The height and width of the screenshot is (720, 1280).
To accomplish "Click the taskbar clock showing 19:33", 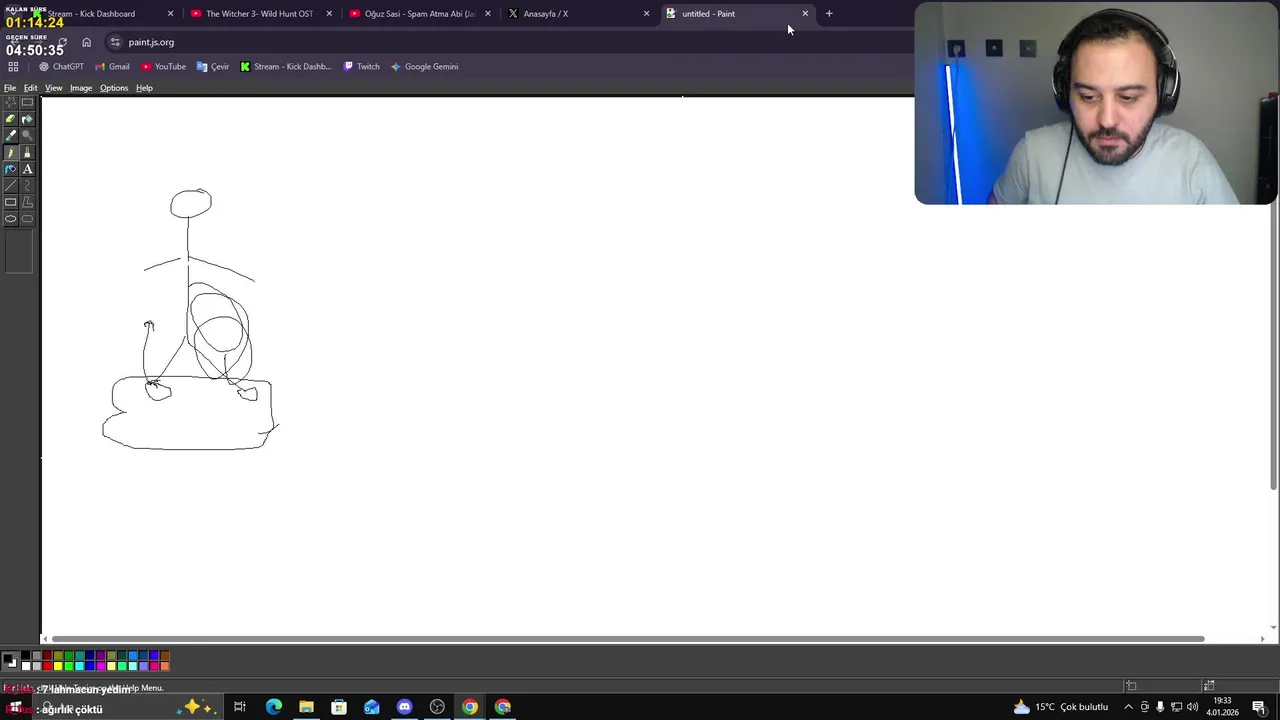I will coord(1222,707).
